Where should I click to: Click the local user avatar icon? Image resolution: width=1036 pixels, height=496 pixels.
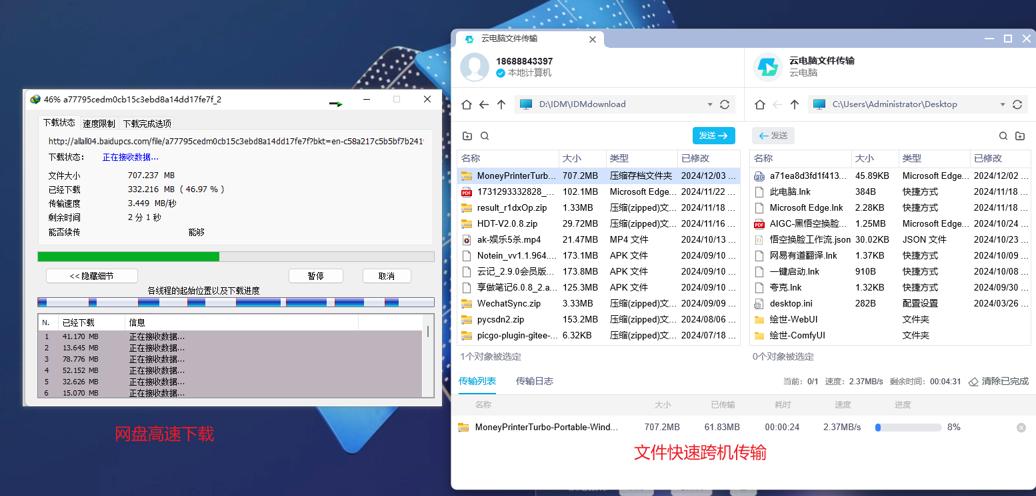474,66
